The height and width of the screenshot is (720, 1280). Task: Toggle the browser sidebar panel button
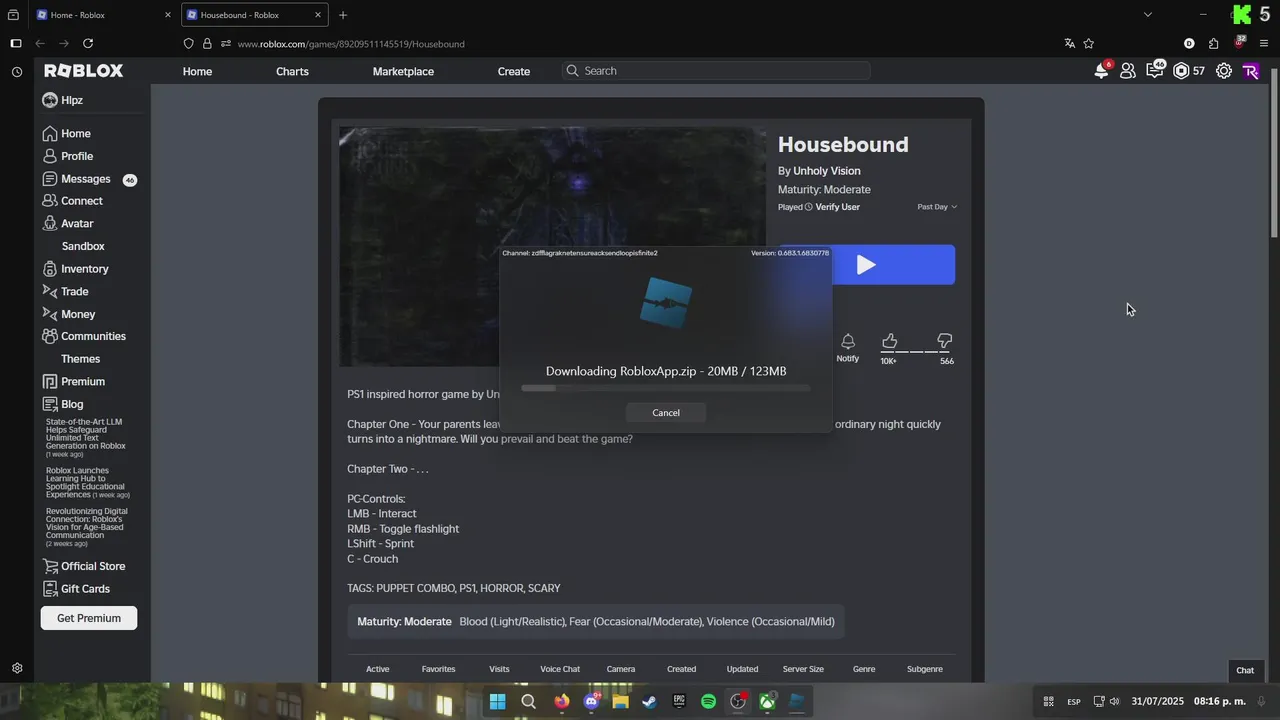click(15, 43)
